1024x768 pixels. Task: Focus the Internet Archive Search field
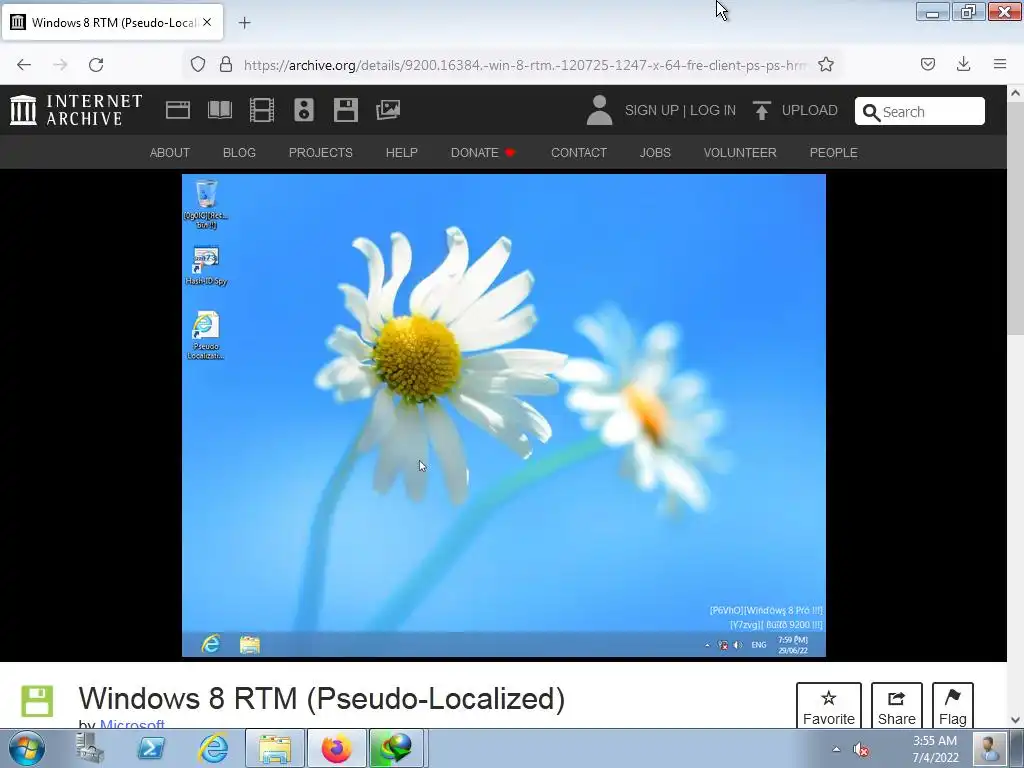tap(920, 112)
